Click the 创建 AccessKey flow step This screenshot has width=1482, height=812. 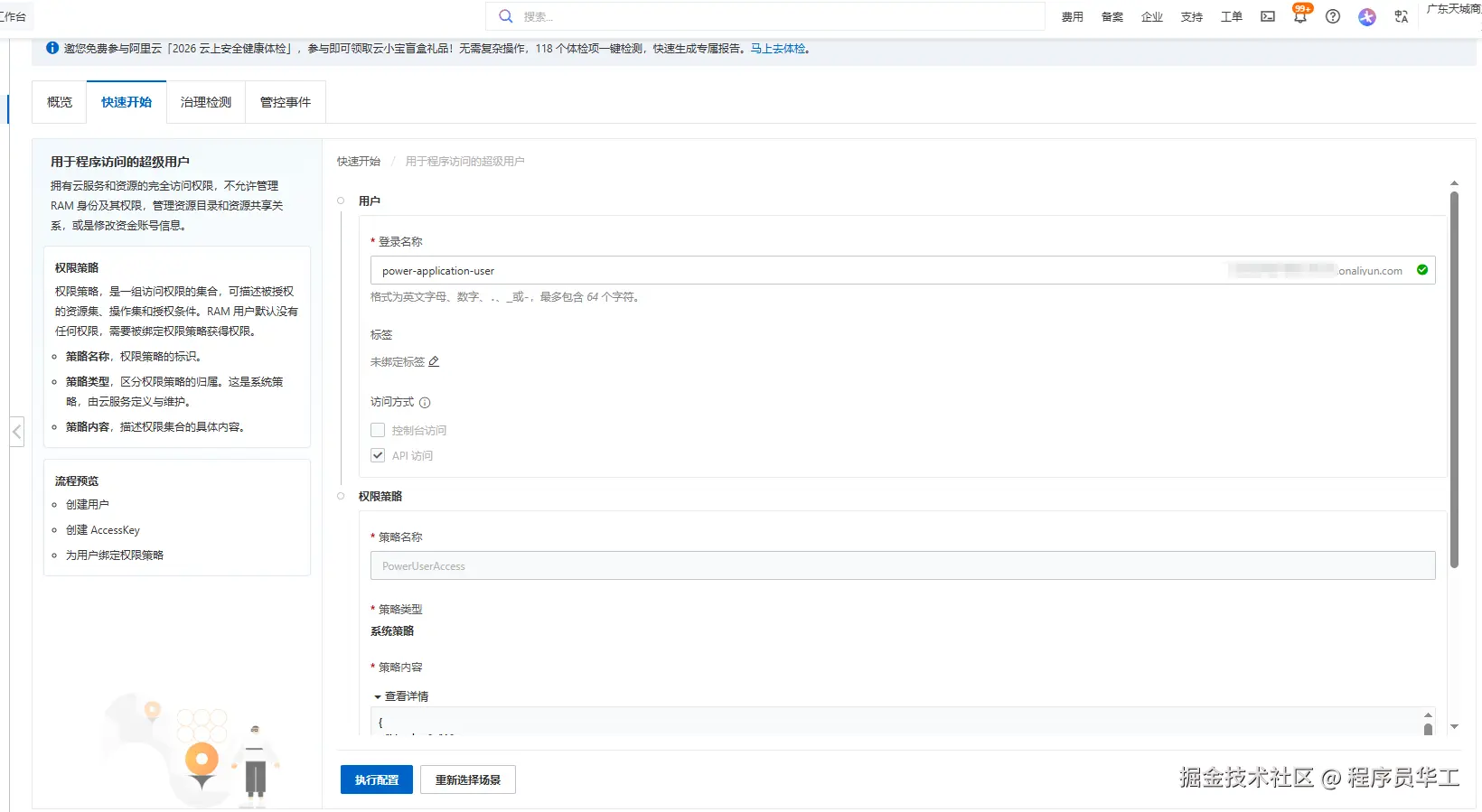(103, 530)
